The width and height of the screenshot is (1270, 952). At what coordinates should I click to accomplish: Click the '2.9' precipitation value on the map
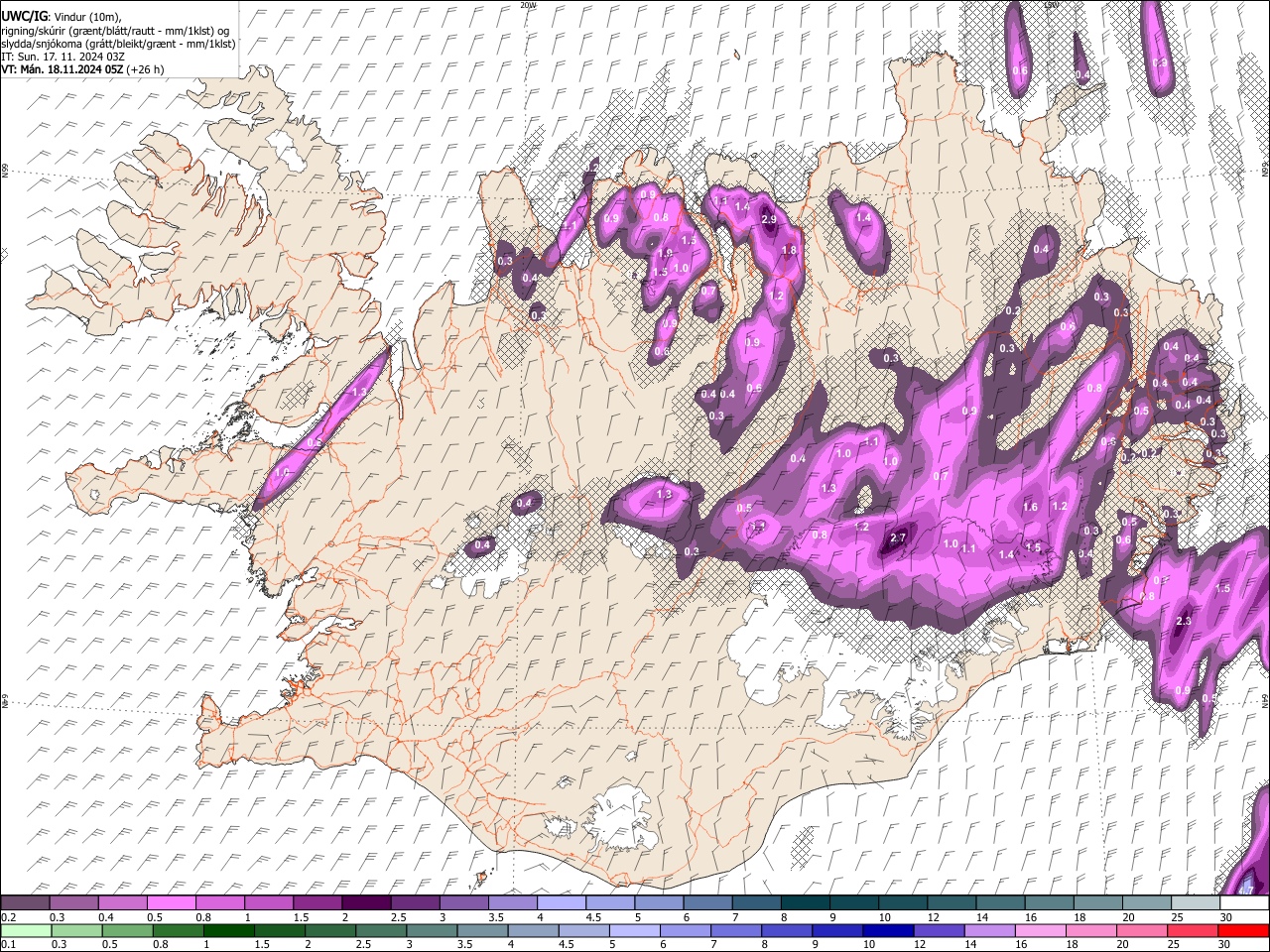[768, 219]
